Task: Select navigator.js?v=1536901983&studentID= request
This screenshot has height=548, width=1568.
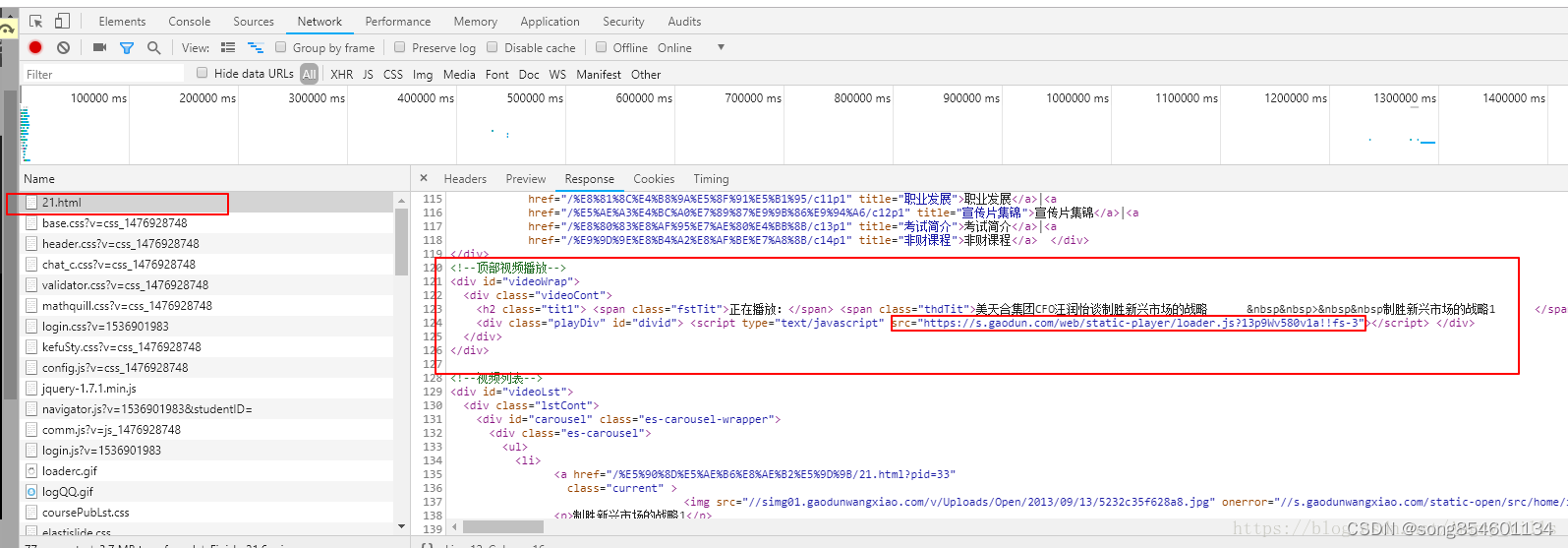Action: point(206,408)
